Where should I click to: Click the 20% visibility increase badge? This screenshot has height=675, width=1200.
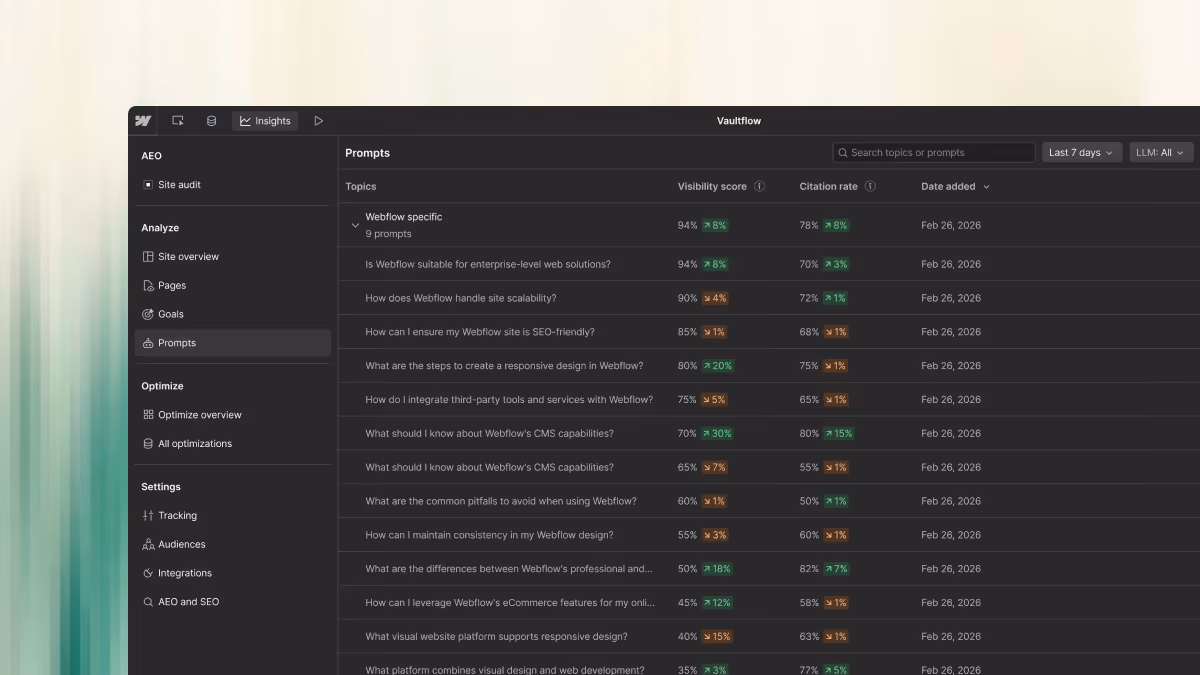(x=718, y=366)
